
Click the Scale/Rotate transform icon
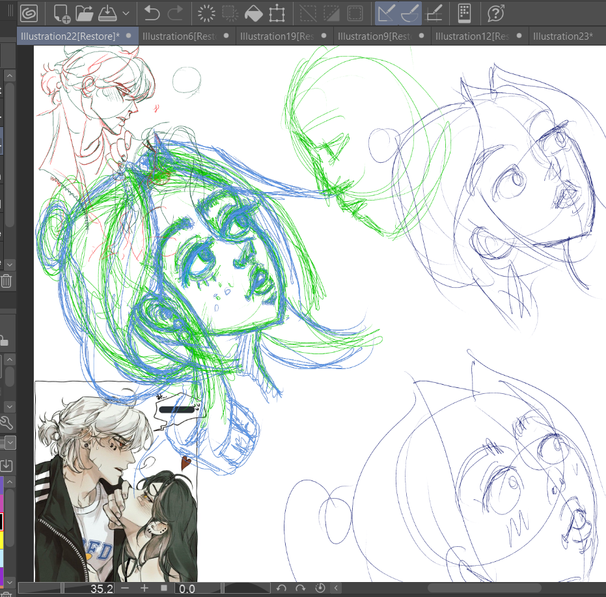point(277,13)
